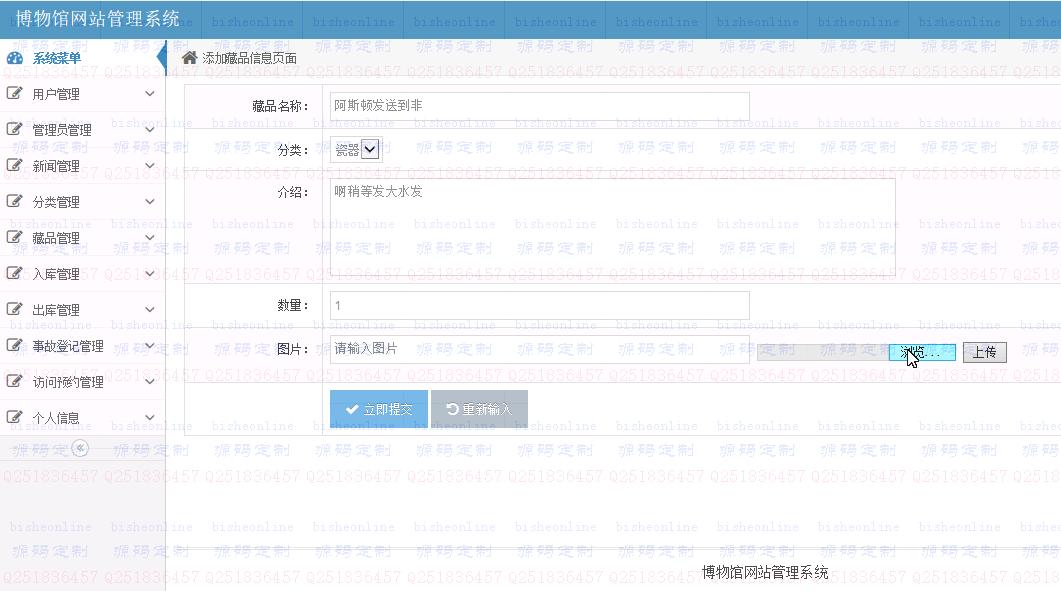Open the 用户管理 menu item
The width and height of the screenshot is (1061, 591).
[x=83, y=94]
